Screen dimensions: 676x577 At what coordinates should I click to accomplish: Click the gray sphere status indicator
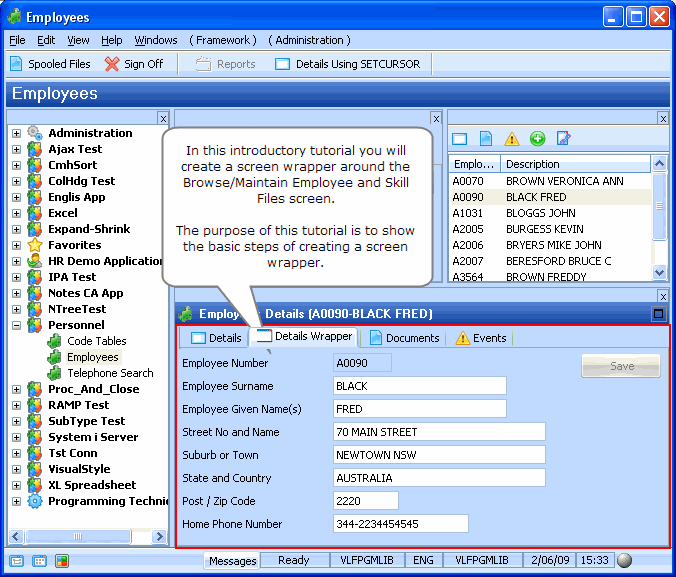[x=624, y=561]
